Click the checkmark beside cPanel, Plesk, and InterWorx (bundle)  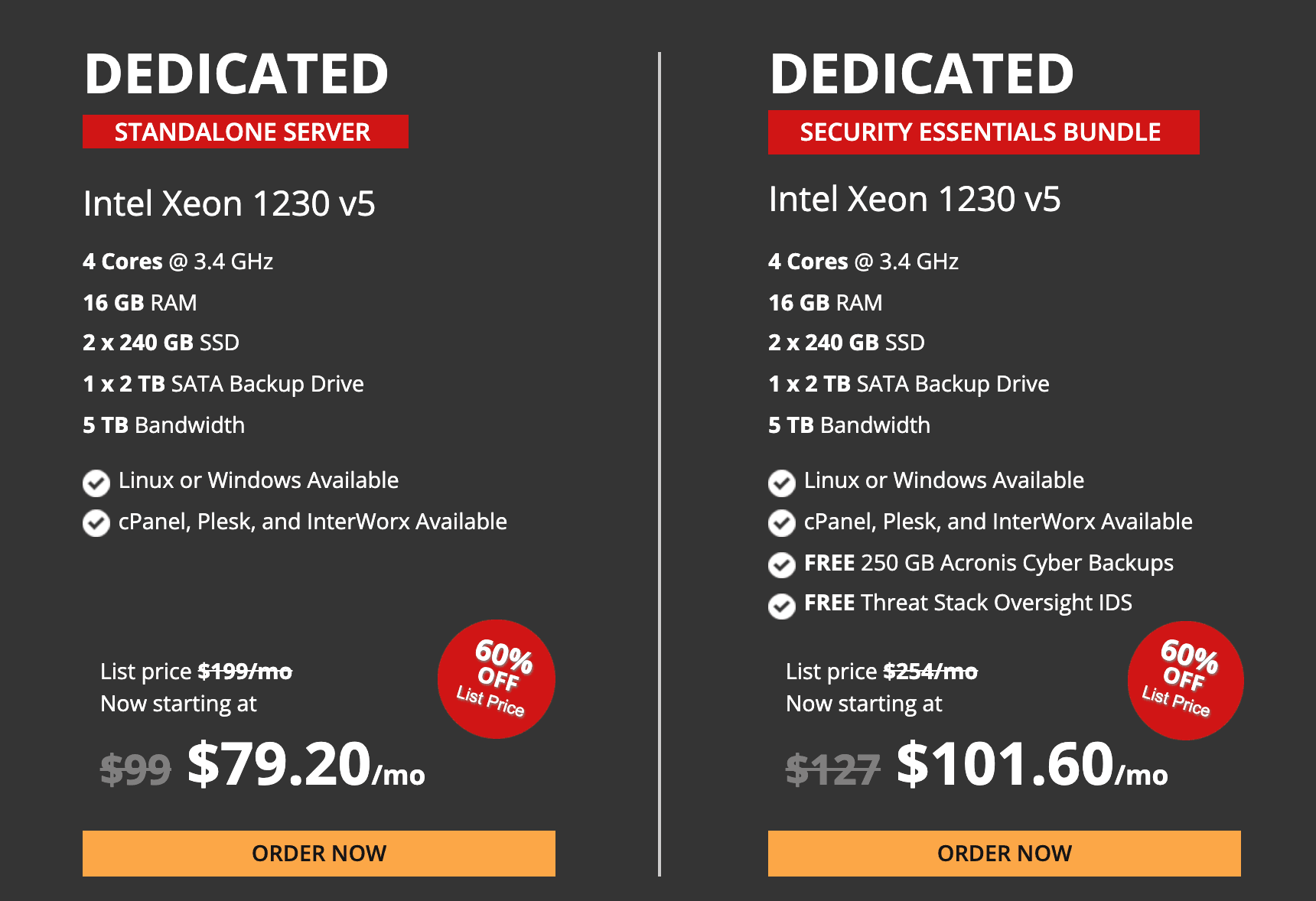tap(782, 524)
